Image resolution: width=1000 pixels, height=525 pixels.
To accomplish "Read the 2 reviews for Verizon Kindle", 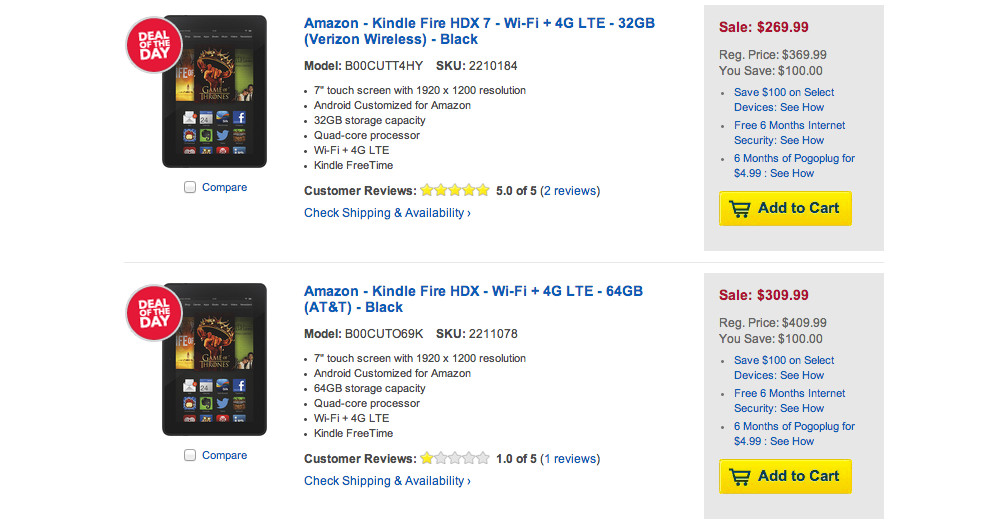I will (x=570, y=191).
